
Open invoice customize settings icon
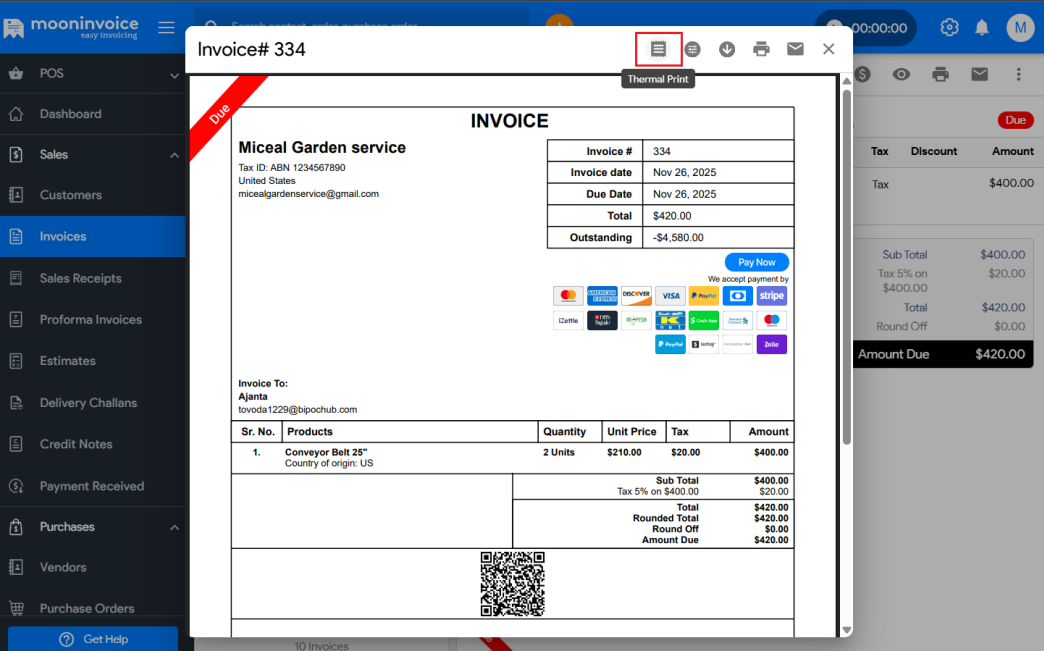pos(692,49)
